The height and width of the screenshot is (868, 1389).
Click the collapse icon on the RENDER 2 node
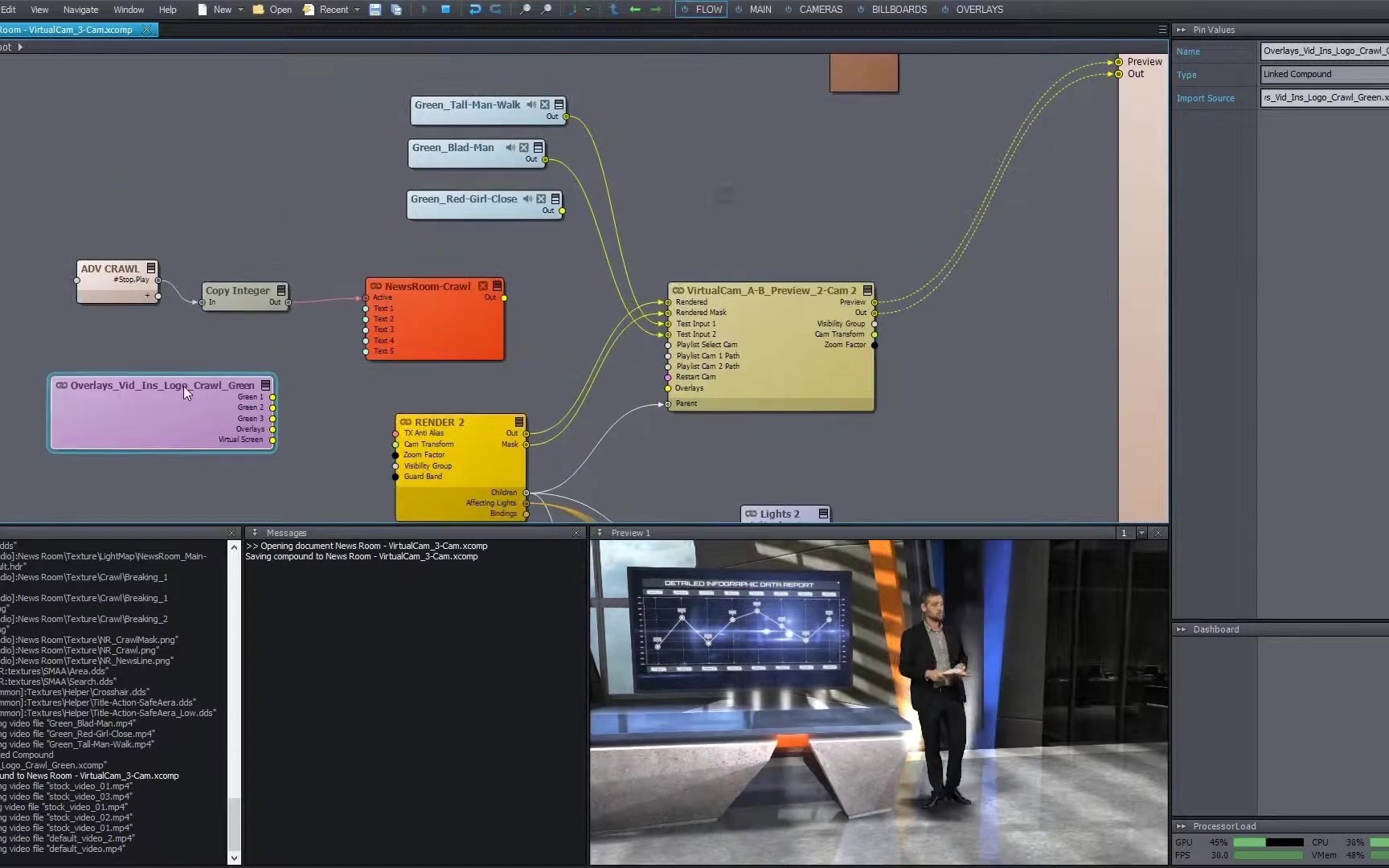519,422
